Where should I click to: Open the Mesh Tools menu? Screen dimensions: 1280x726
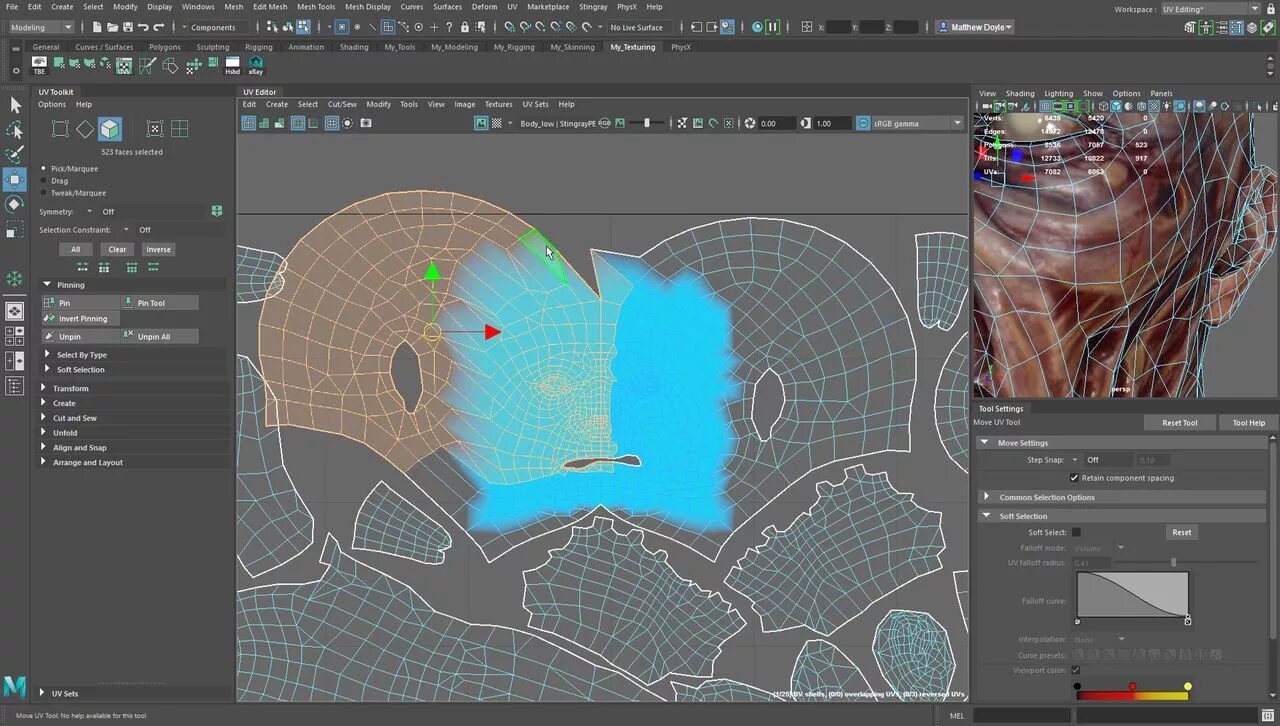tap(316, 6)
